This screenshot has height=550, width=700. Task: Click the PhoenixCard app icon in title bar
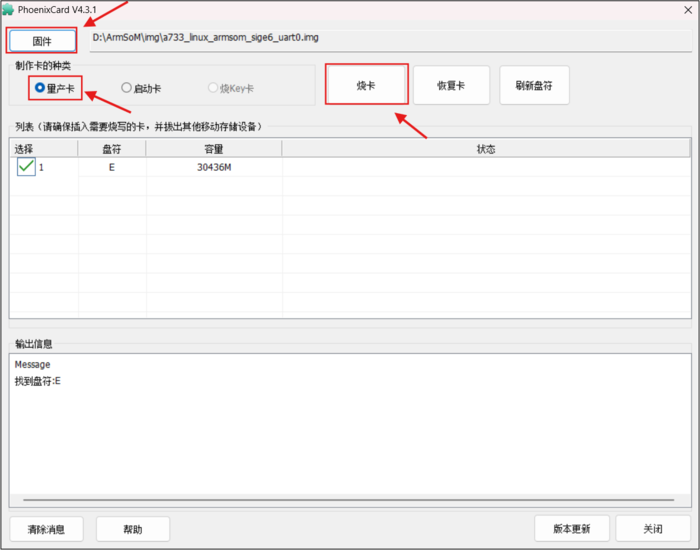pos(8,9)
